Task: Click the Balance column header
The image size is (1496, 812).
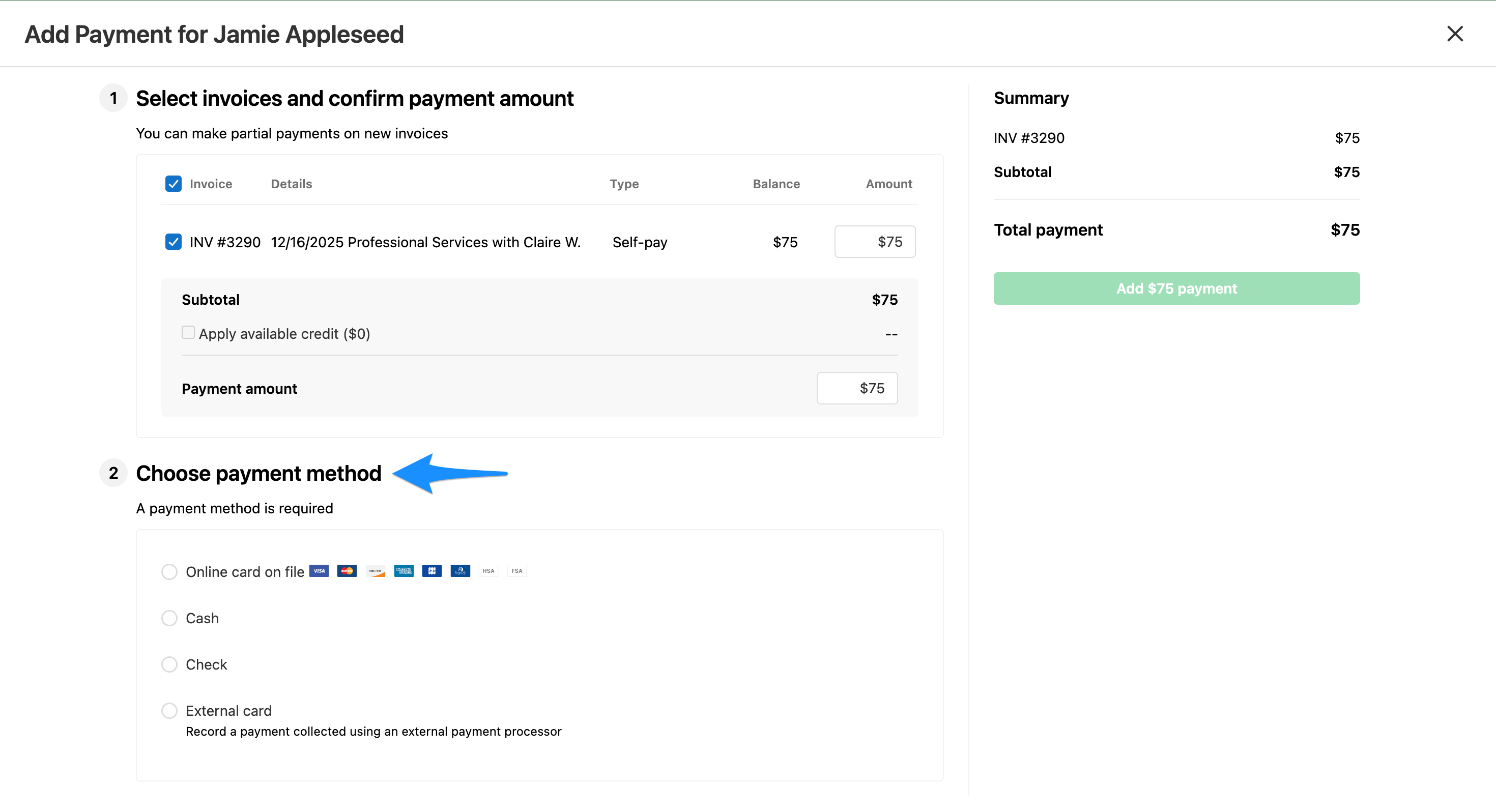Action: coord(776,184)
